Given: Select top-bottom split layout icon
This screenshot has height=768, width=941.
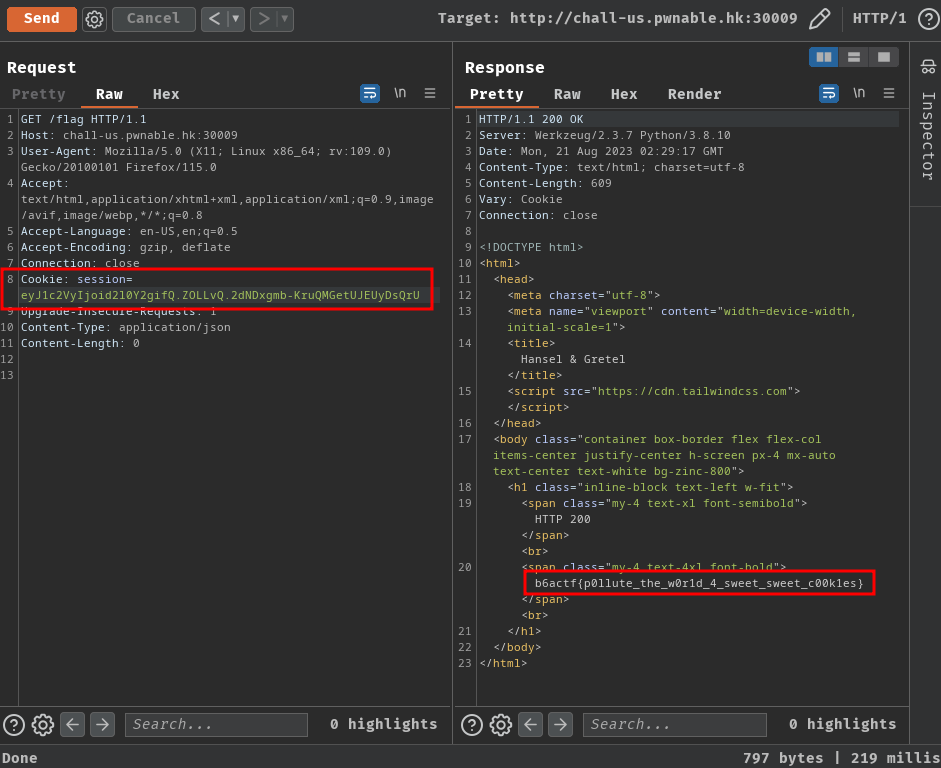Looking at the screenshot, I should (853, 57).
